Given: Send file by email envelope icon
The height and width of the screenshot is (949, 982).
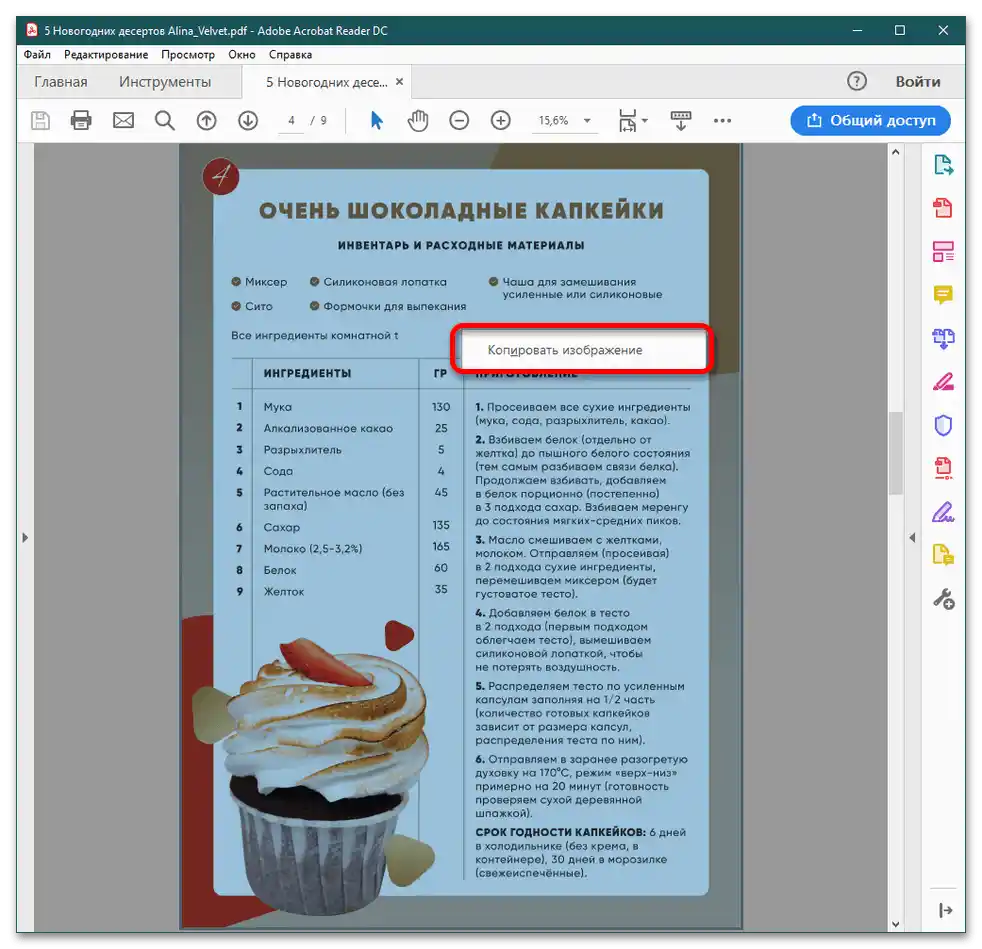Looking at the screenshot, I should (x=123, y=120).
